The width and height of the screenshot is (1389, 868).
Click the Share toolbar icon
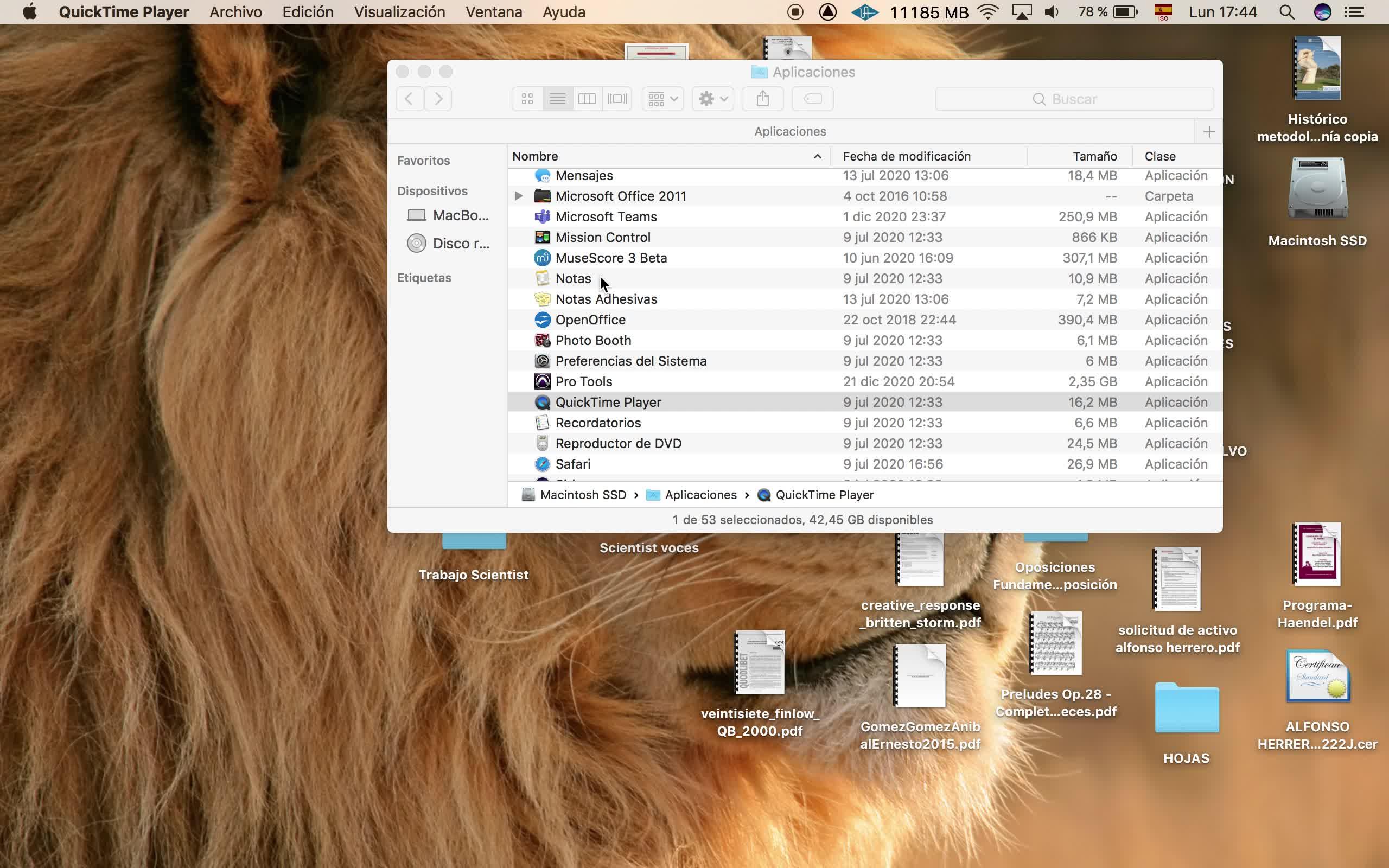pos(762,99)
